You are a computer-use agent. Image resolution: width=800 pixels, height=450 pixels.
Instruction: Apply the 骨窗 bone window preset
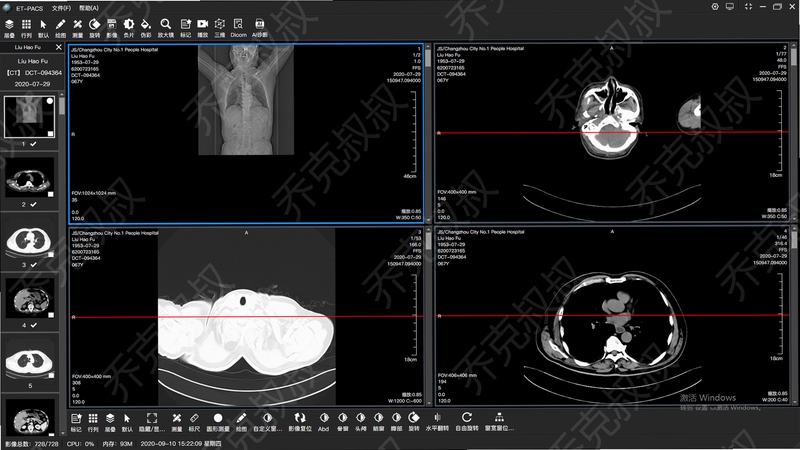point(342,422)
